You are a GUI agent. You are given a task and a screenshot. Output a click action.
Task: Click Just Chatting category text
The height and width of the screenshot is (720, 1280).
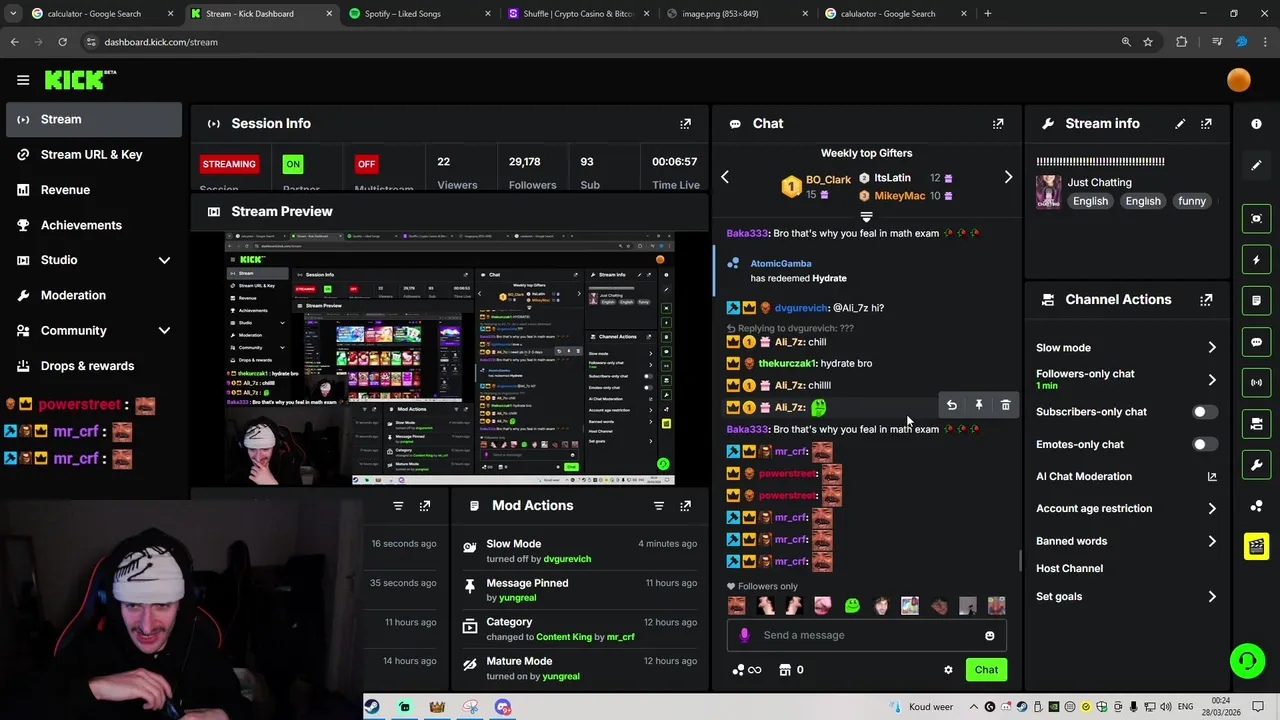click(x=1099, y=183)
